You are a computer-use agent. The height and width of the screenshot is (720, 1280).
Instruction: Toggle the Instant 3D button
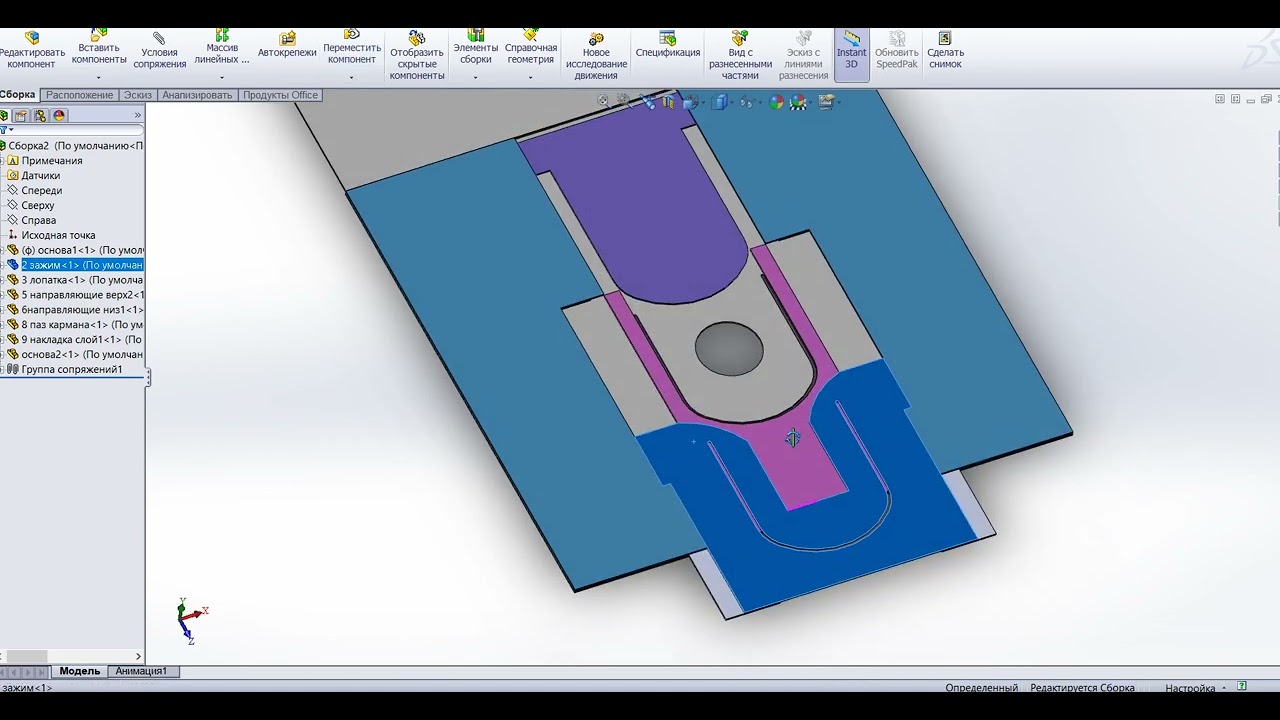click(851, 51)
